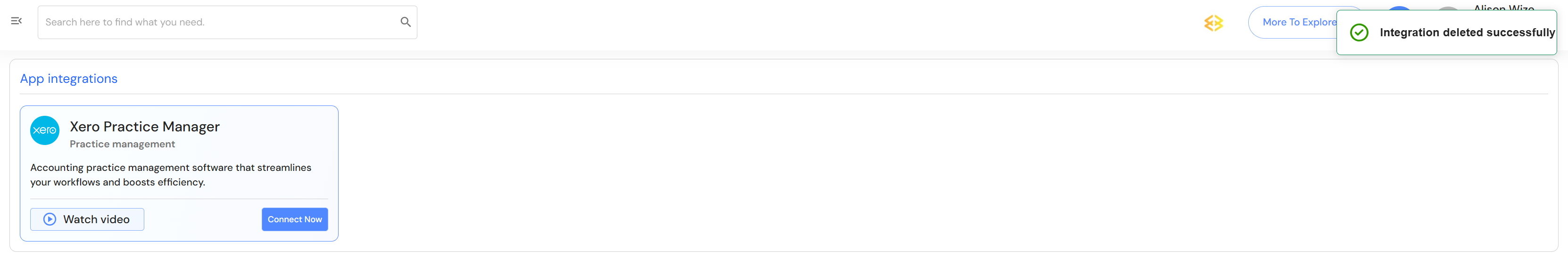
Task: Click the play circle icon in Watch video
Action: 50,219
